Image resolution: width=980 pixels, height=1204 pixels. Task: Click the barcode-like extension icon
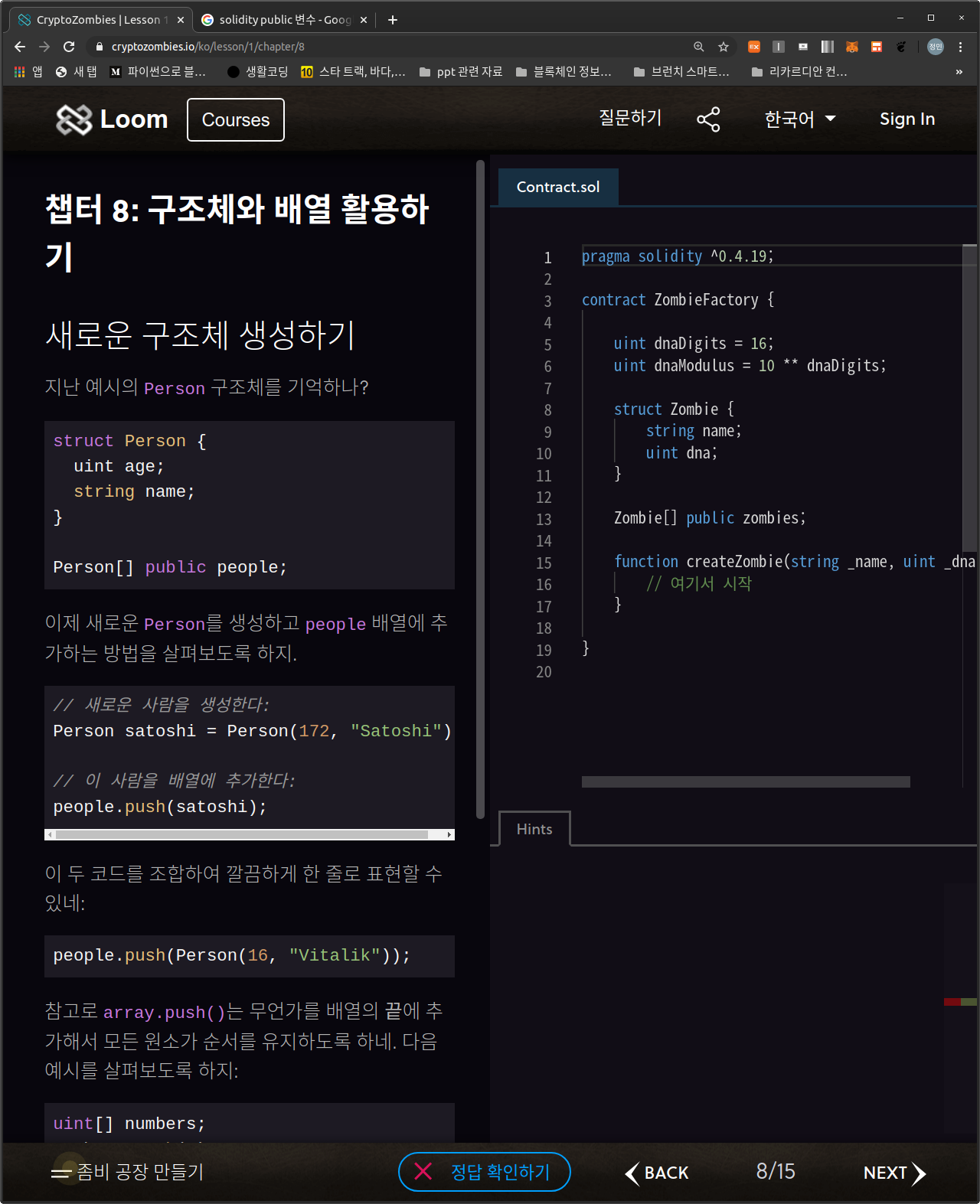click(828, 47)
